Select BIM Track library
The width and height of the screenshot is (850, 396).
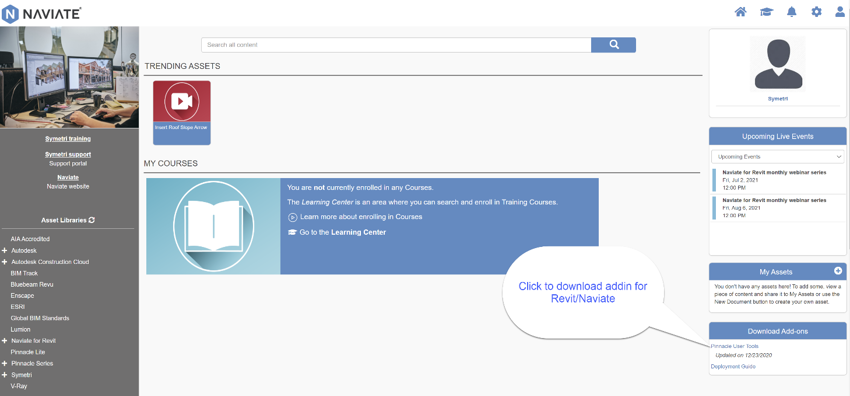[x=24, y=273]
